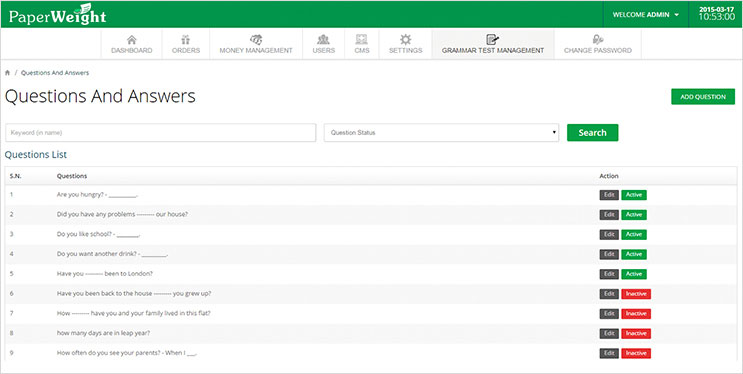743x374 pixels.
Task: Click the CMS icon
Action: 362,39
